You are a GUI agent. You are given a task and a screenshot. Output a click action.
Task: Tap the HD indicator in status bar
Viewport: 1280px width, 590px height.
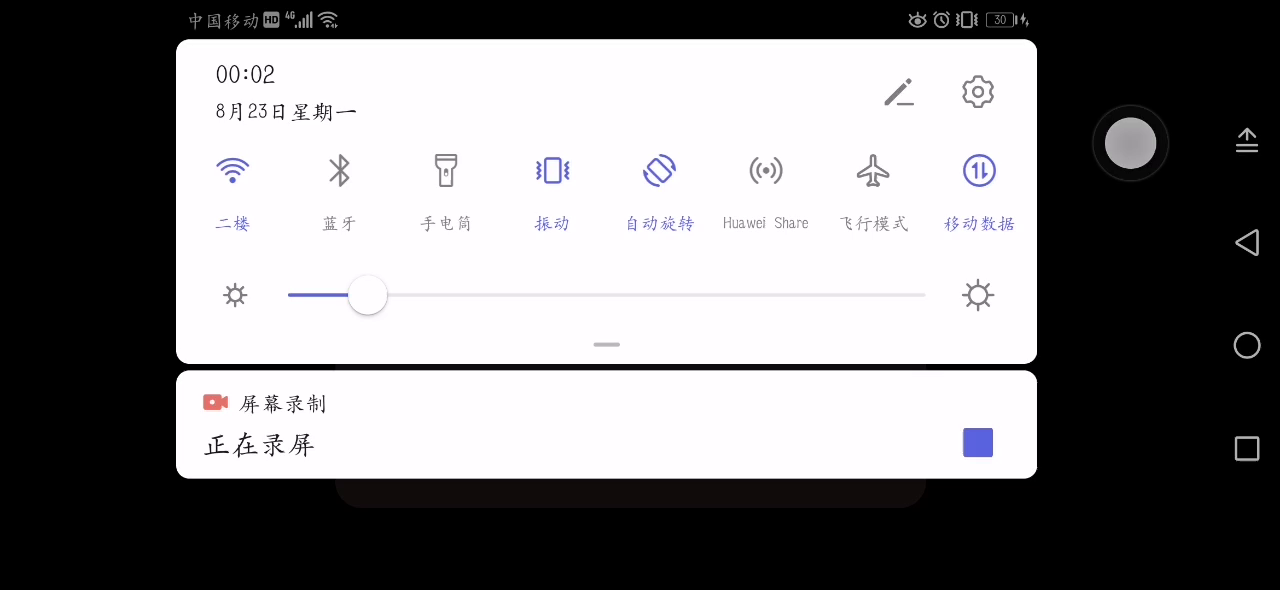click(x=271, y=20)
